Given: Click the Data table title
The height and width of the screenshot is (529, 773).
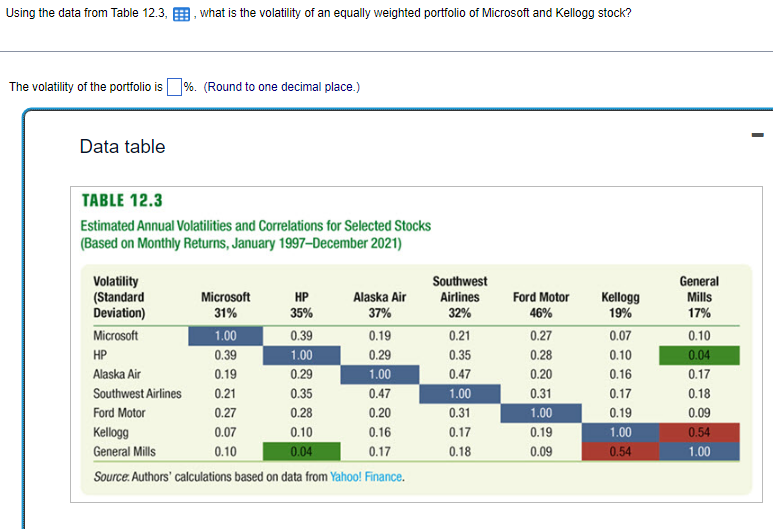Looking at the screenshot, I should (x=122, y=146).
